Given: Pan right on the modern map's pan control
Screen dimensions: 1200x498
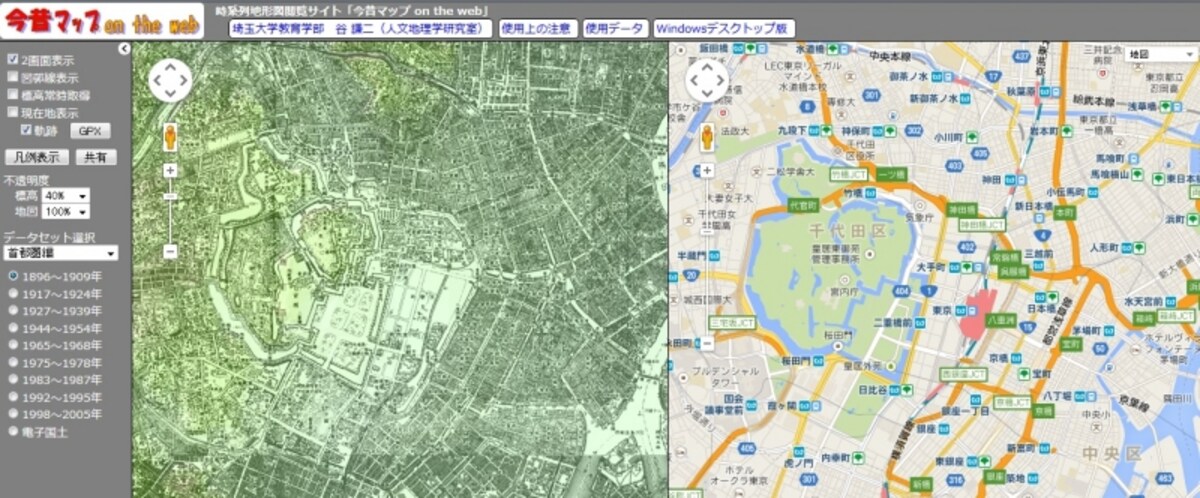Looking at the screenshot, I should pos(722,81).
